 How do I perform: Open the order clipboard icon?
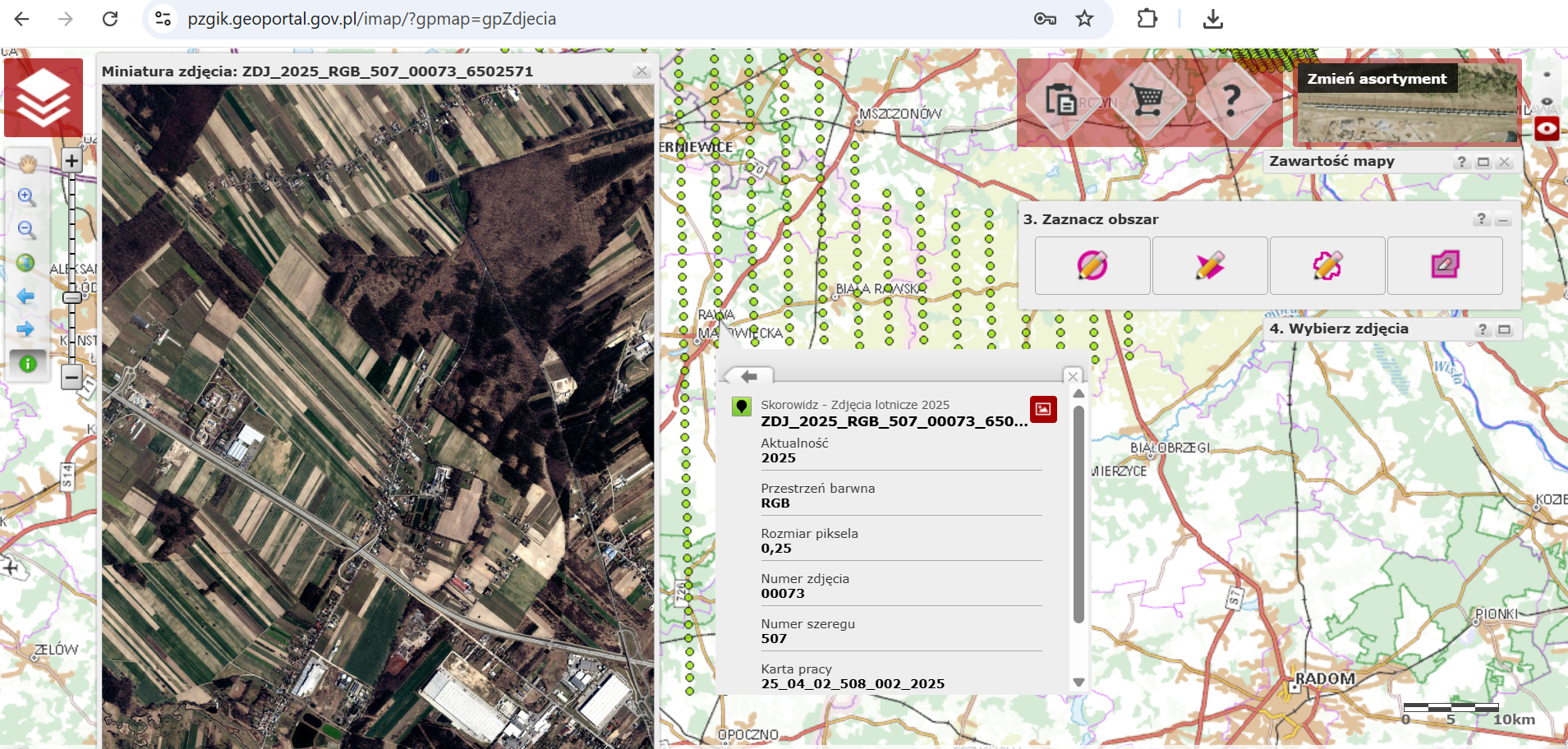pyautogui.click(x=1060, y=101)
